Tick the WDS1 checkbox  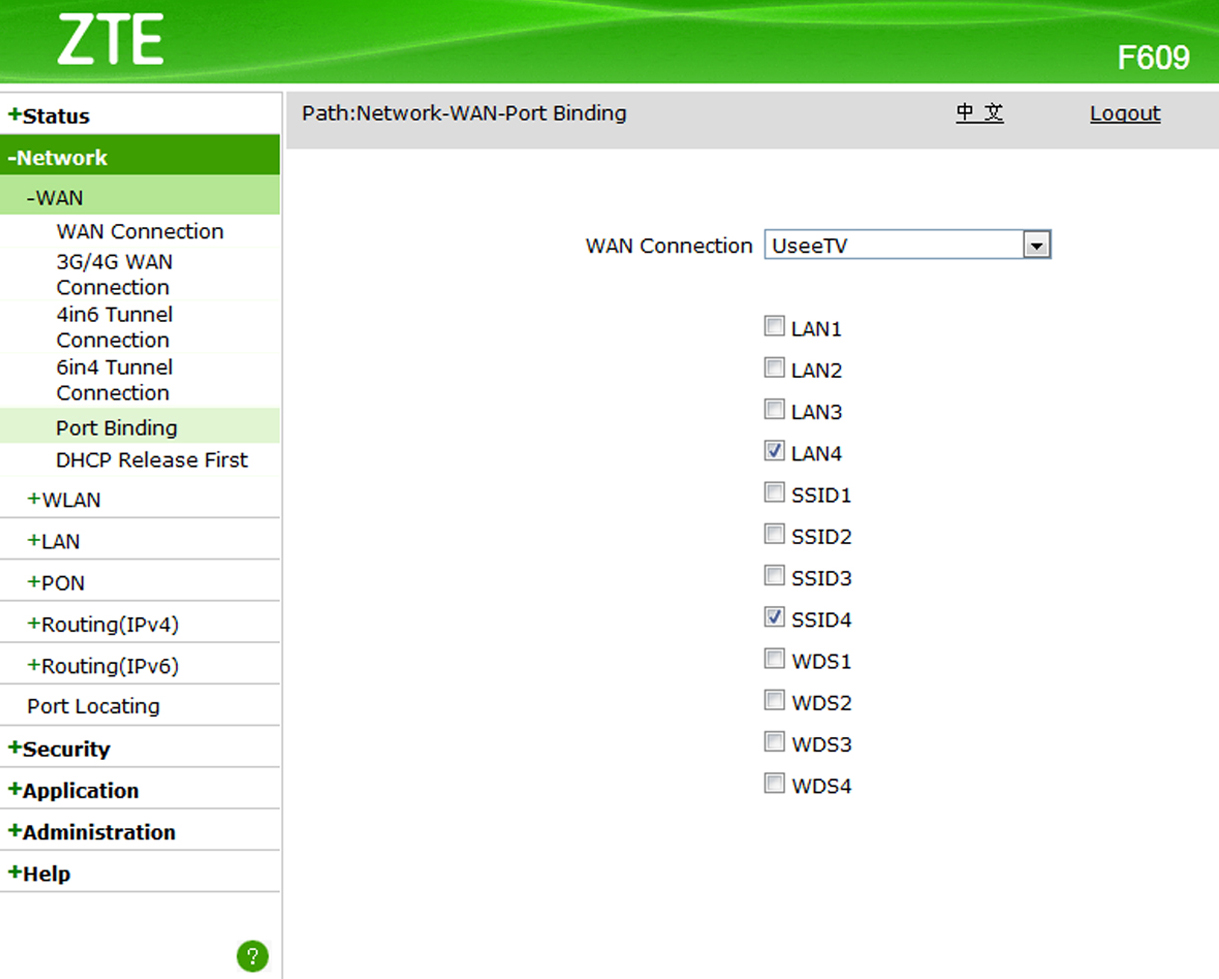pyautogui.click(x=774, y=659)
